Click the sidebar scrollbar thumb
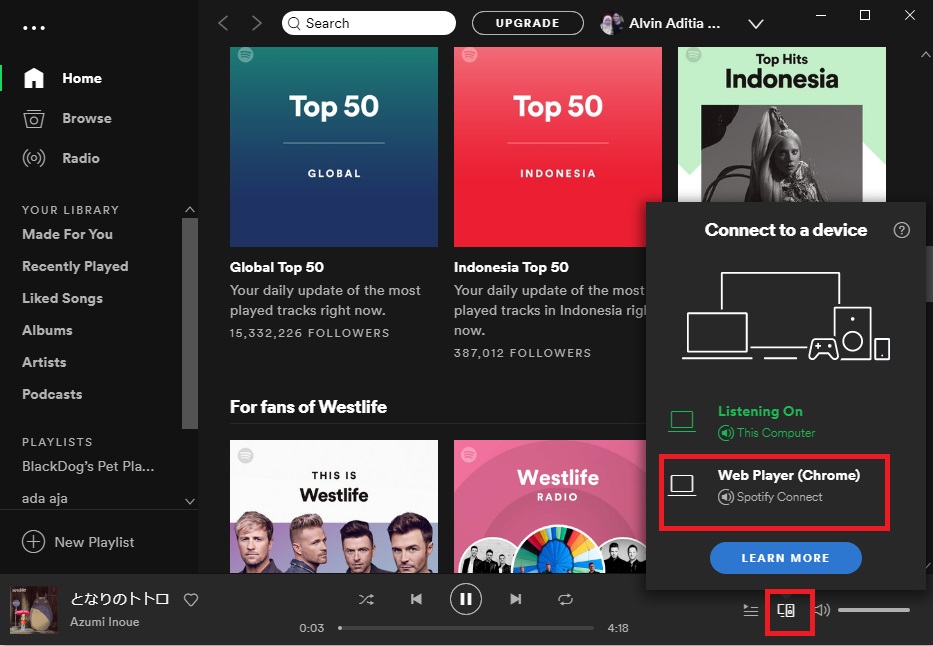 190,323
